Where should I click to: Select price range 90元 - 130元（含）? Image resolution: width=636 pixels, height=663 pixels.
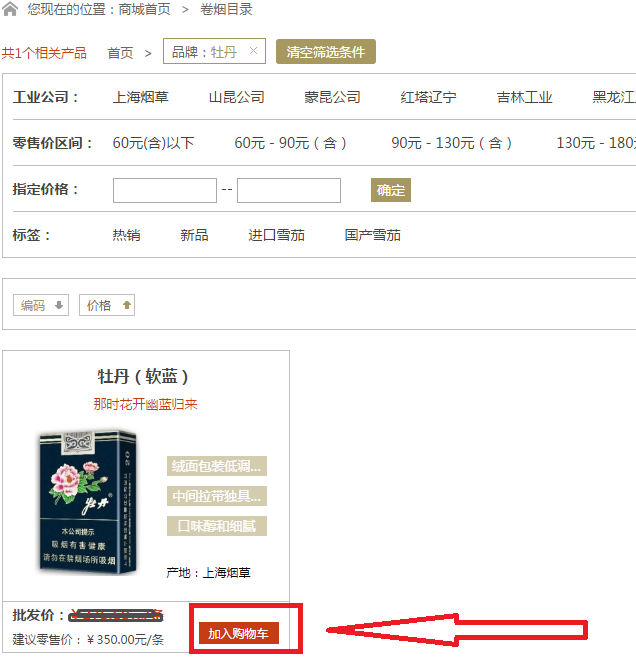452,143
